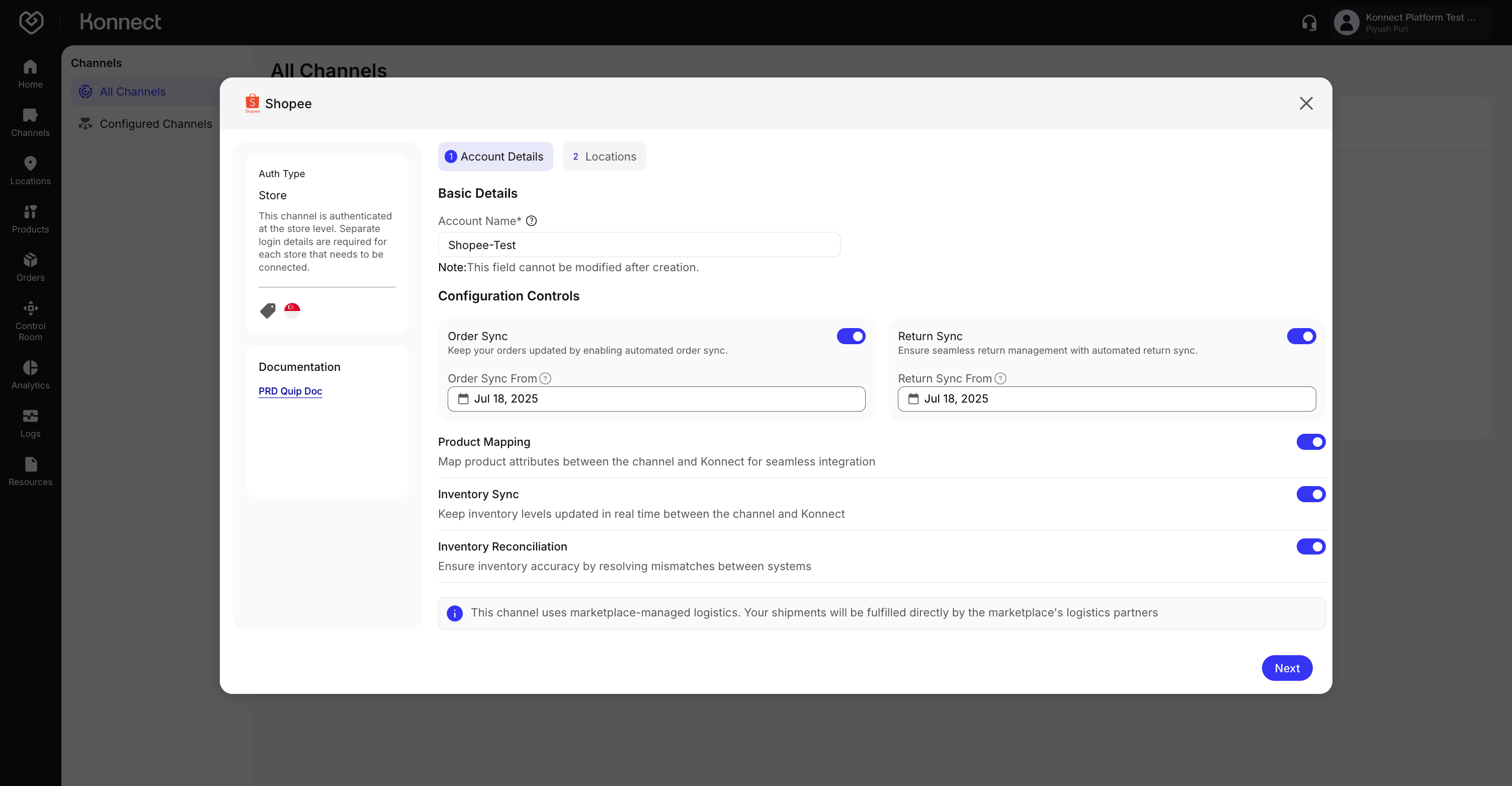Image resolution: width=1512 pixels, height=786 pixels.
Task: Click the Konnect heart logo icon
Action: (x=31, y=22)
